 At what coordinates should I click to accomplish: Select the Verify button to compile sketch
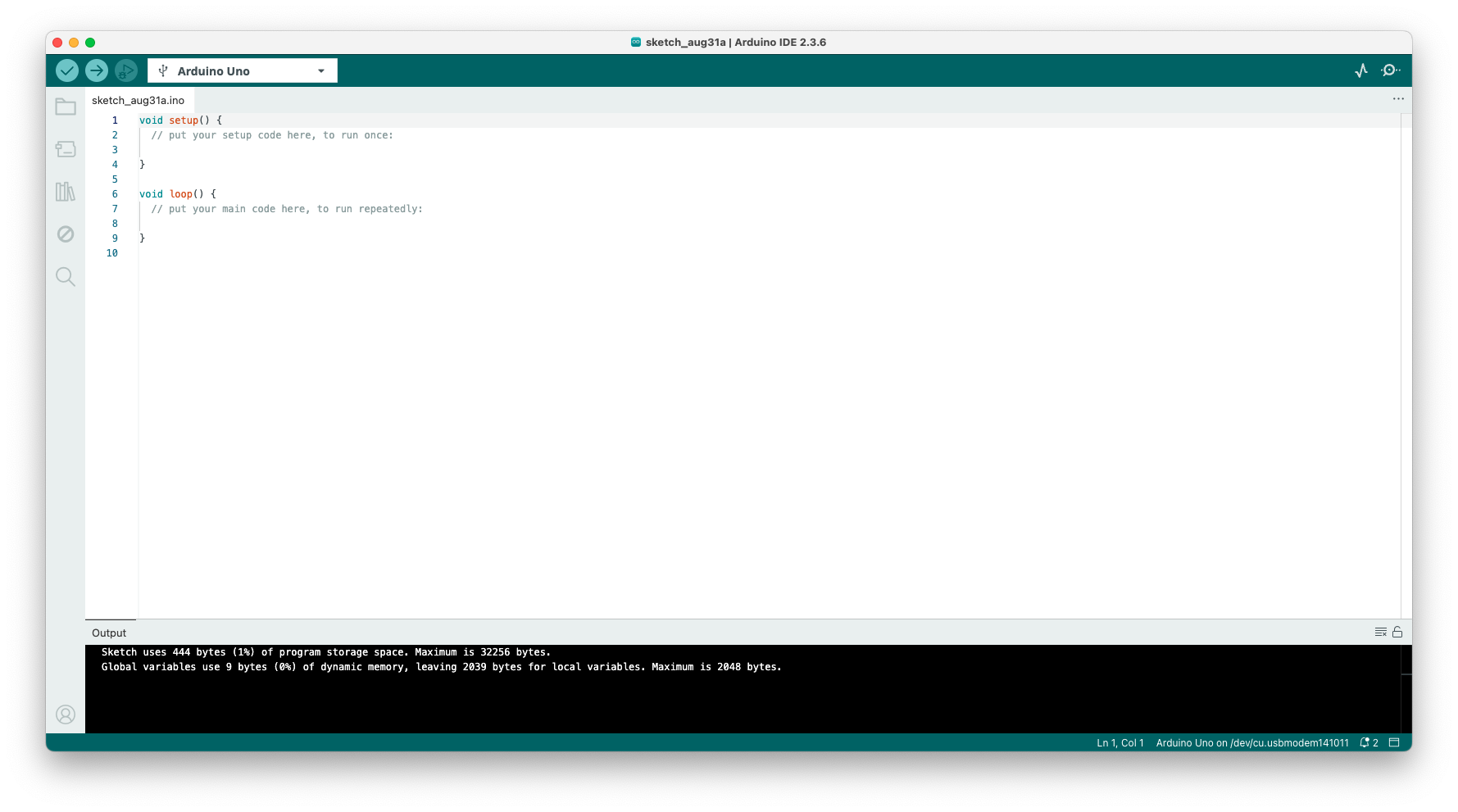(x=67, y=70)
